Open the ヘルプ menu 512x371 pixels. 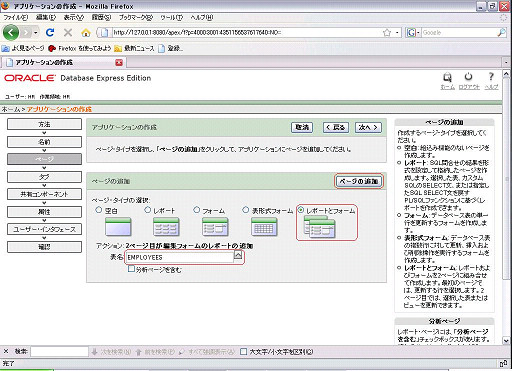click(202, 17)
